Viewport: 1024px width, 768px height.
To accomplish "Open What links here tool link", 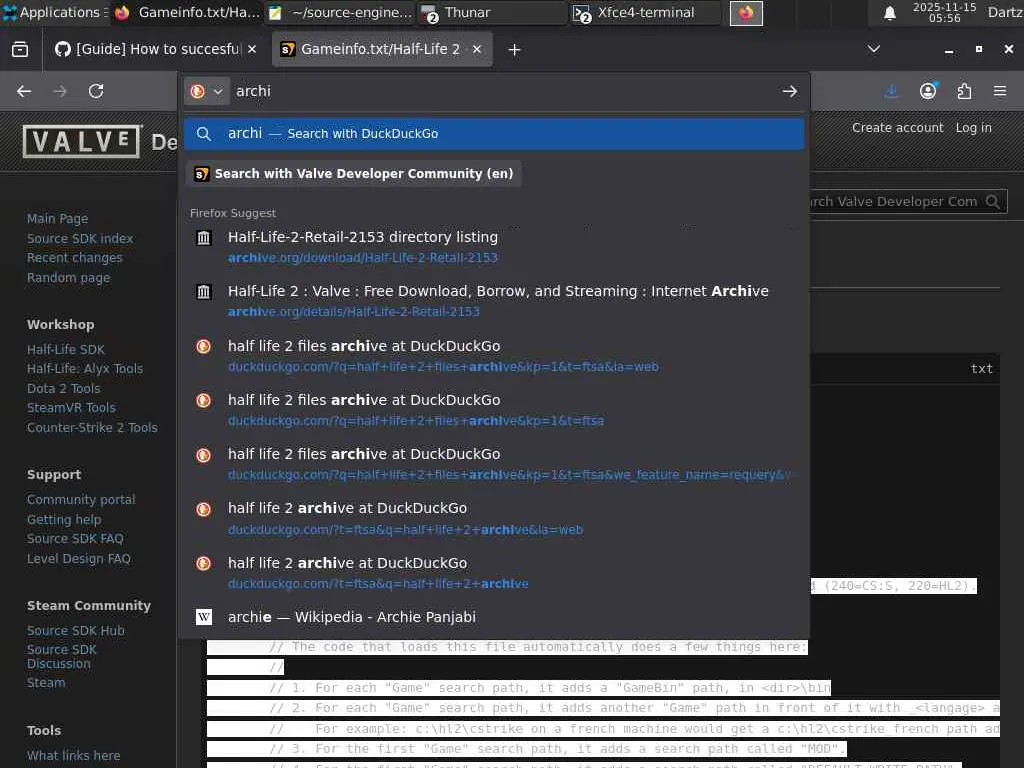I will pyautogui.click(x=73, y=756).
